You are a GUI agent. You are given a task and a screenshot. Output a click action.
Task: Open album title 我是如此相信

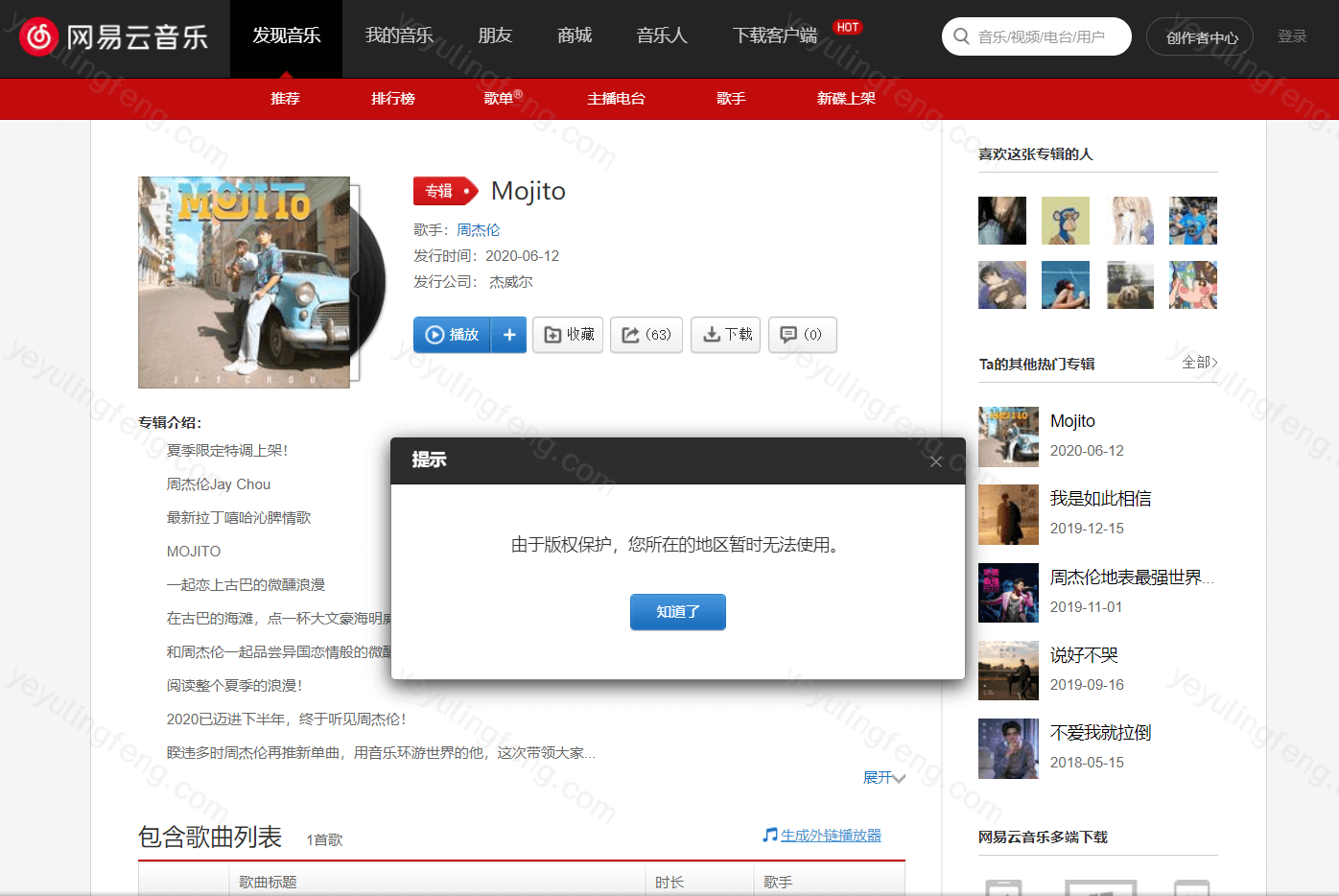click(x=1100, y=499)
